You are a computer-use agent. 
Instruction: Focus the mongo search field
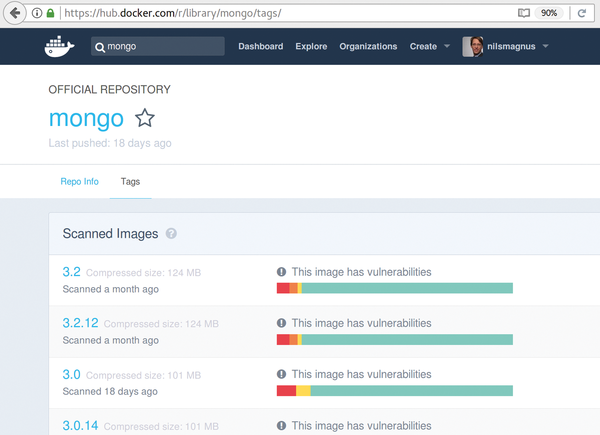[158, 46]
